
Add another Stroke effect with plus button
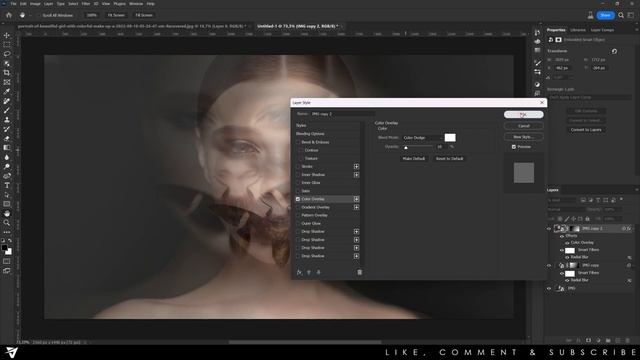[x=356, y=167]
